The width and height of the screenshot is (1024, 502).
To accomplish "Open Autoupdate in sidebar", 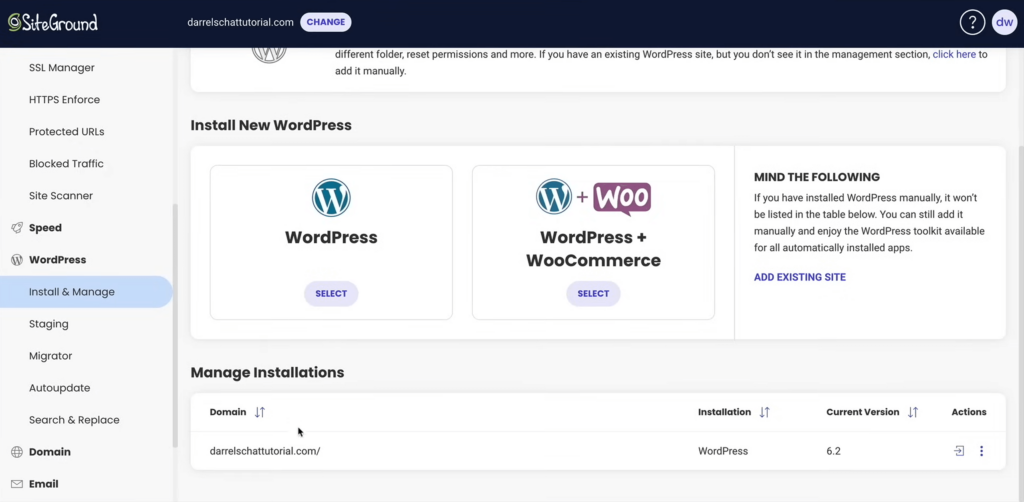I will click(59, 388).
